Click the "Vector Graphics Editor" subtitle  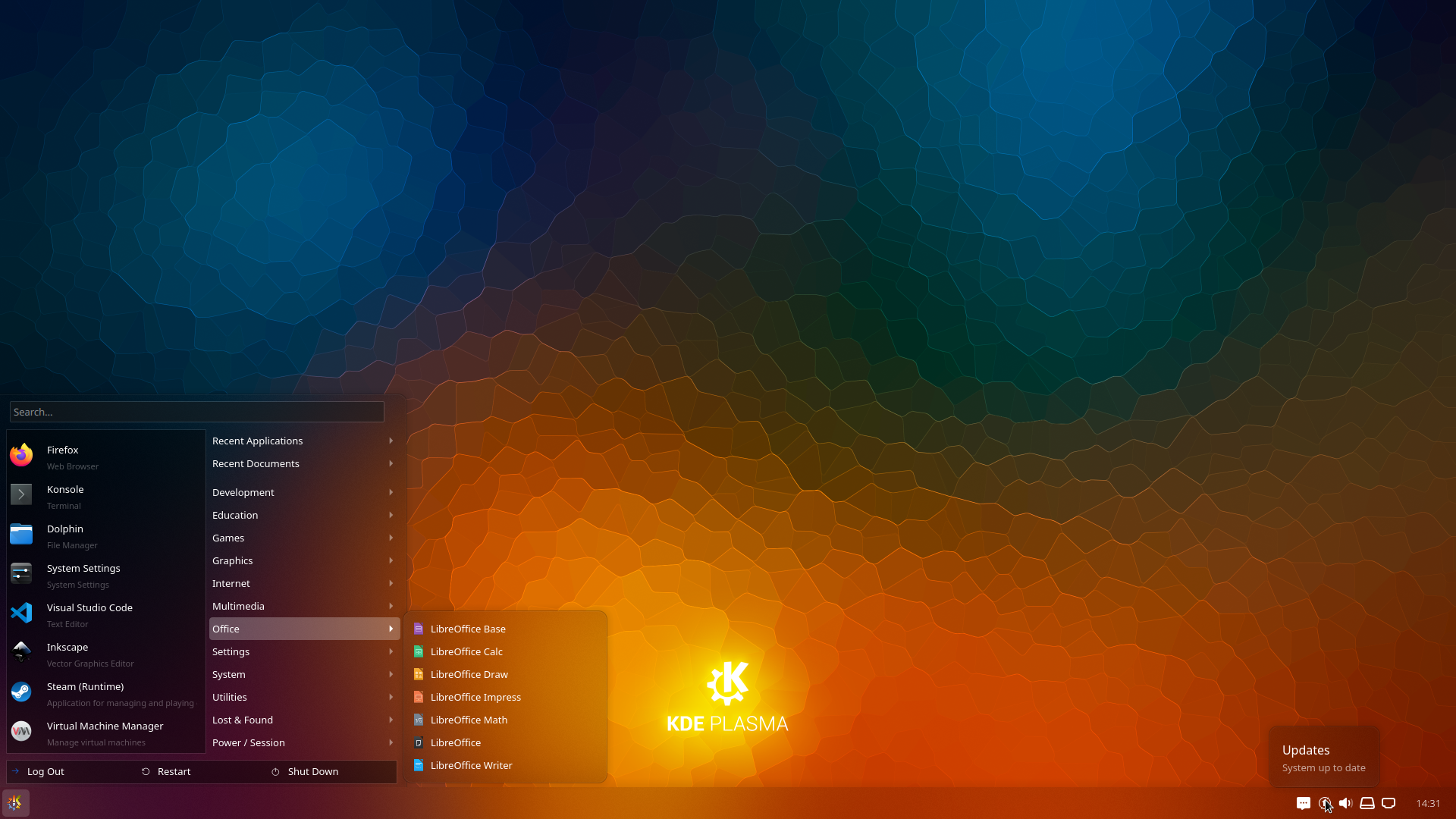tap(90, 664)
